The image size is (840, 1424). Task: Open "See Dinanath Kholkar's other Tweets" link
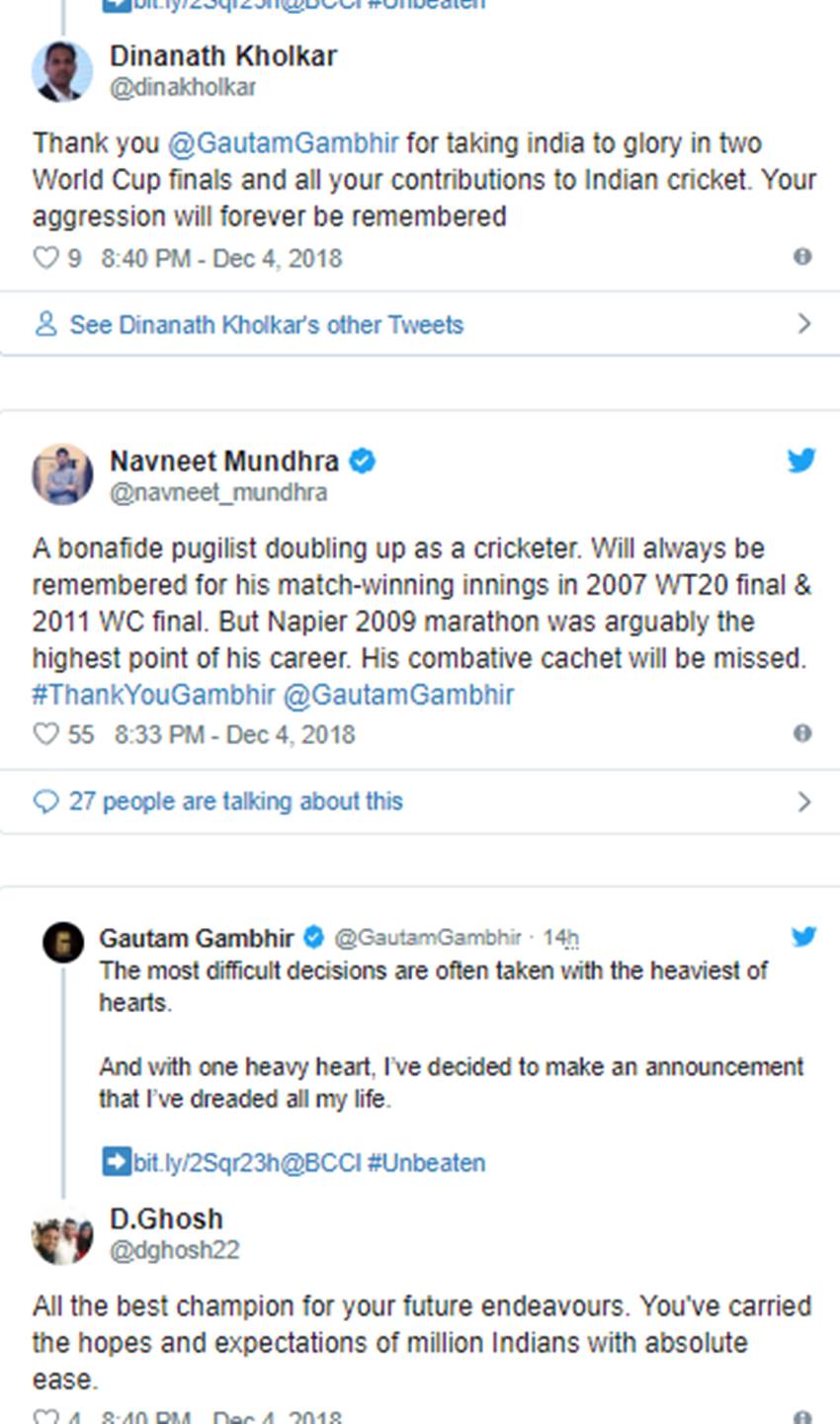click(x=266, y=325)
